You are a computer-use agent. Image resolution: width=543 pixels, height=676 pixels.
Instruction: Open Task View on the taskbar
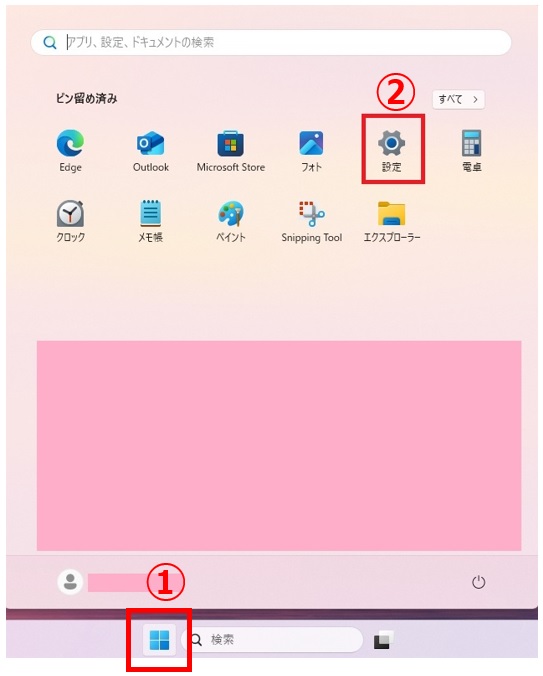(384, 640)
